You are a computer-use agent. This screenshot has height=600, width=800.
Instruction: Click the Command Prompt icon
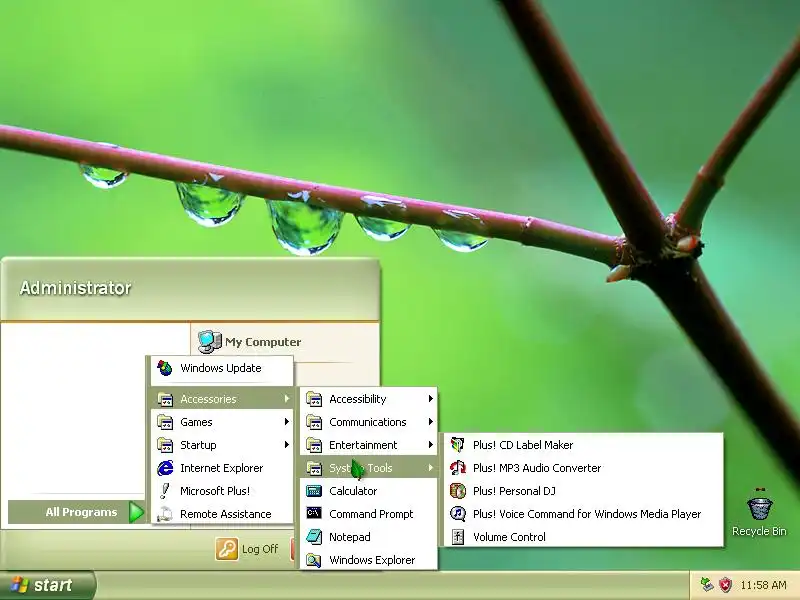click(314, 513)
